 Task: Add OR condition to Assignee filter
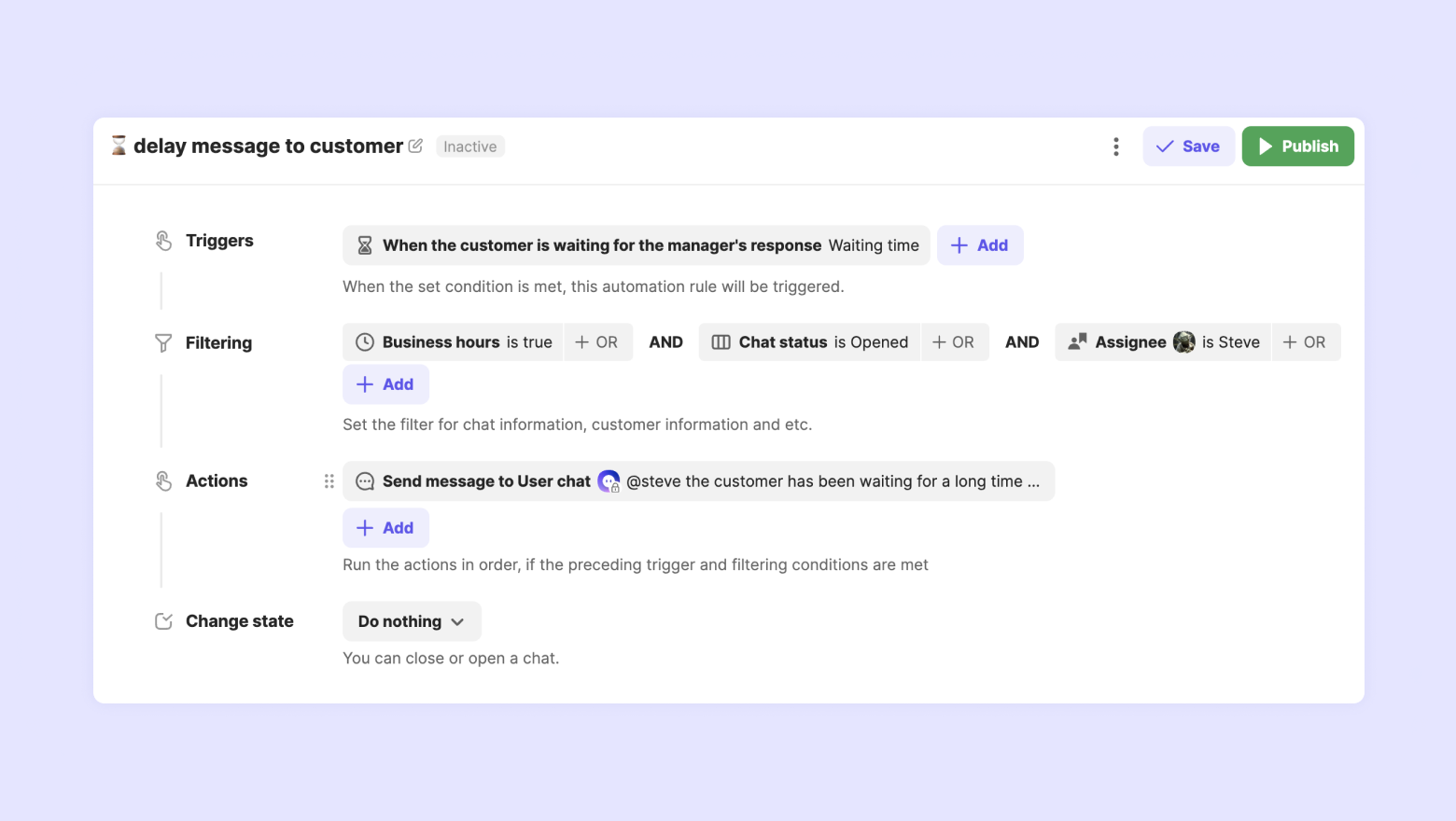pyautogui.click(x=1304, y=342)
